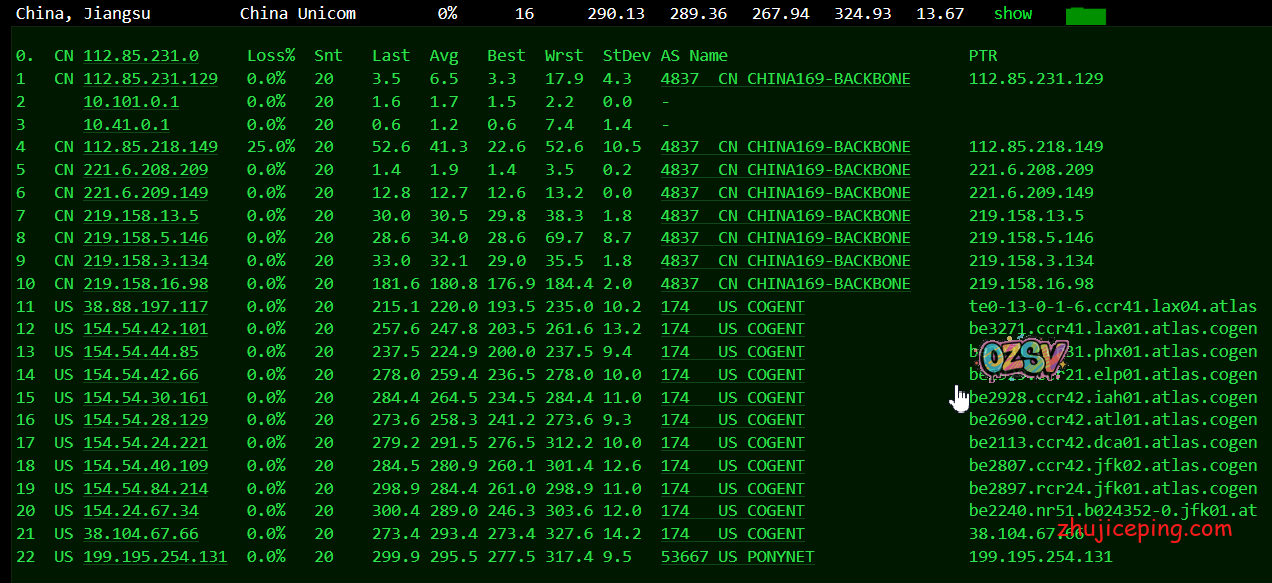This screenshot has width=1272, height=583.
Task: Select the 154.54.24.221 IP link
Action: [145, 443]
